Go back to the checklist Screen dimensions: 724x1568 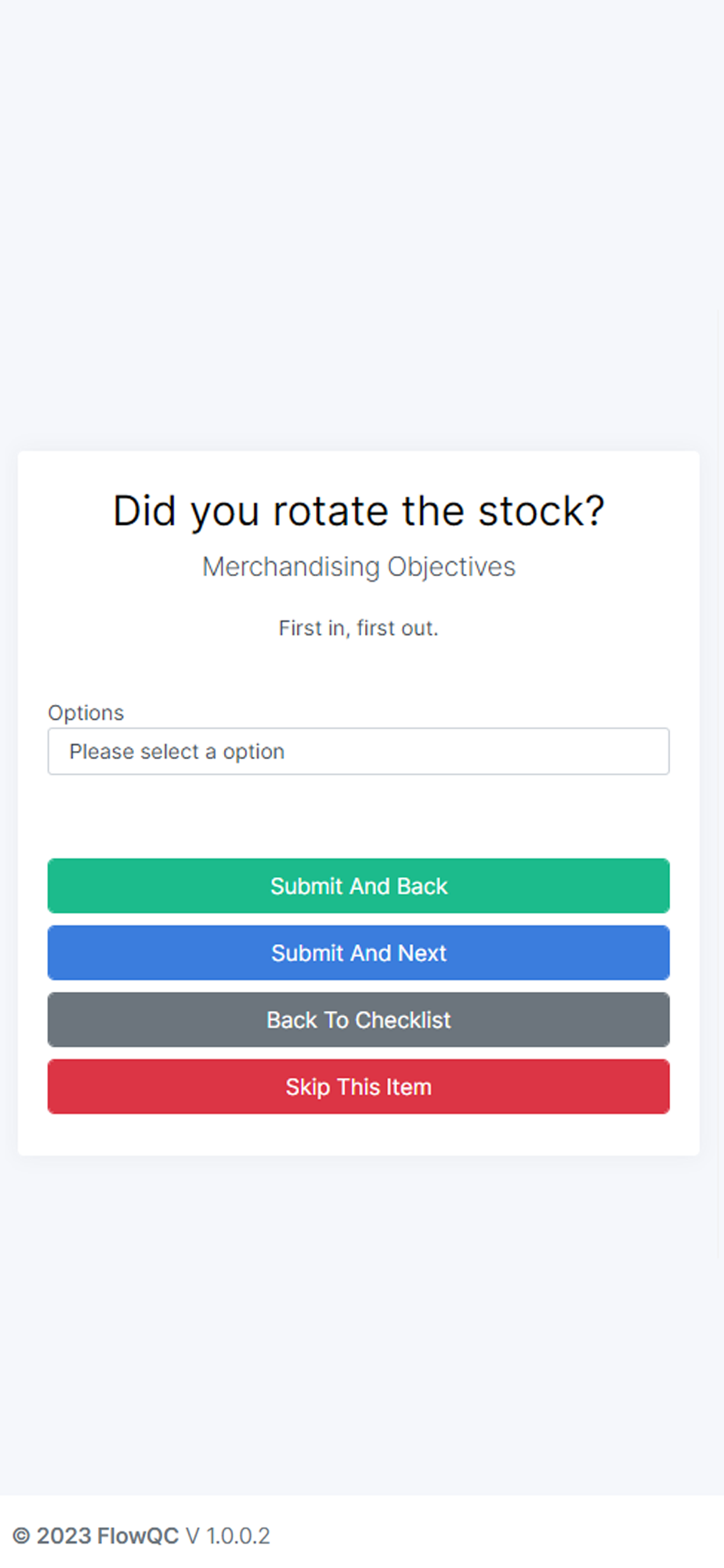358,1020
